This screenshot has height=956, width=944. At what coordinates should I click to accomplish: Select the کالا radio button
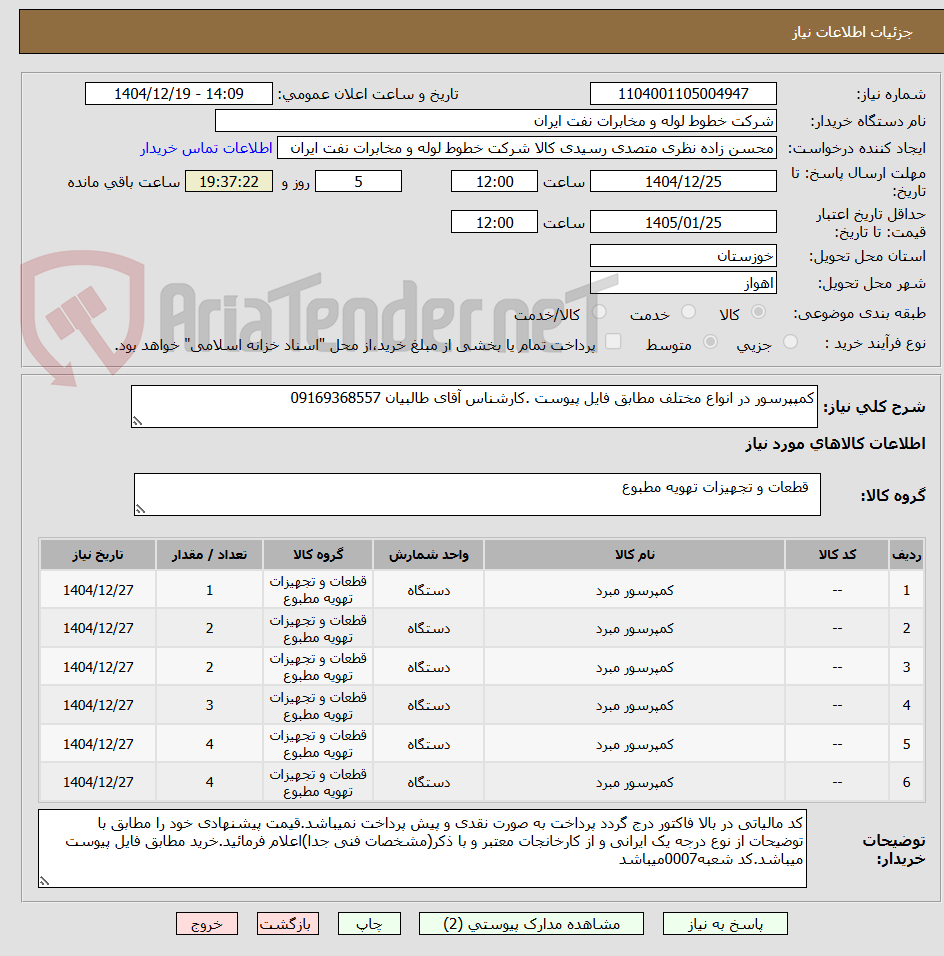tap(758, 312)
